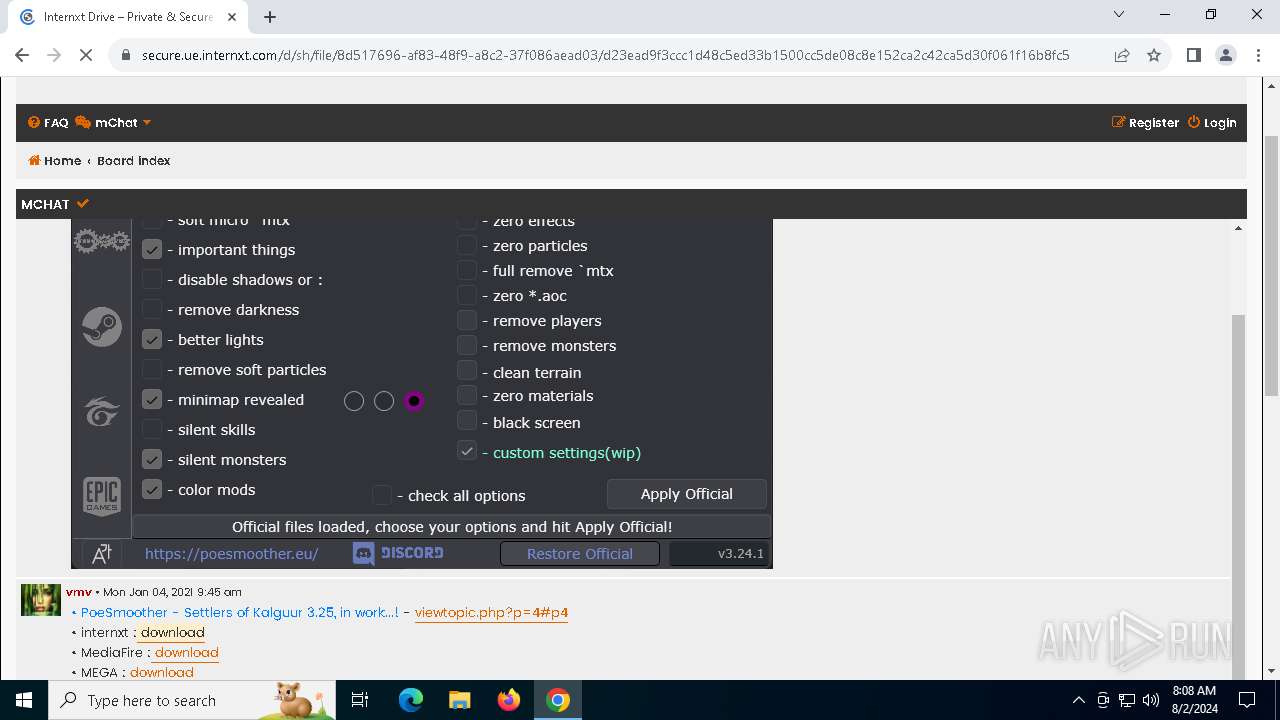Click the gears icon in PoeSmoother sidebar
This screenshot has width=1280, height=720.
[x=102, y=241]
